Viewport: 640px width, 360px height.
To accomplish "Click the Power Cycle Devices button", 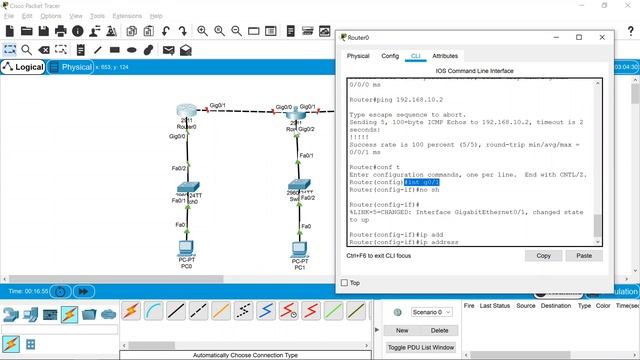I will click(x=60, y=291).
